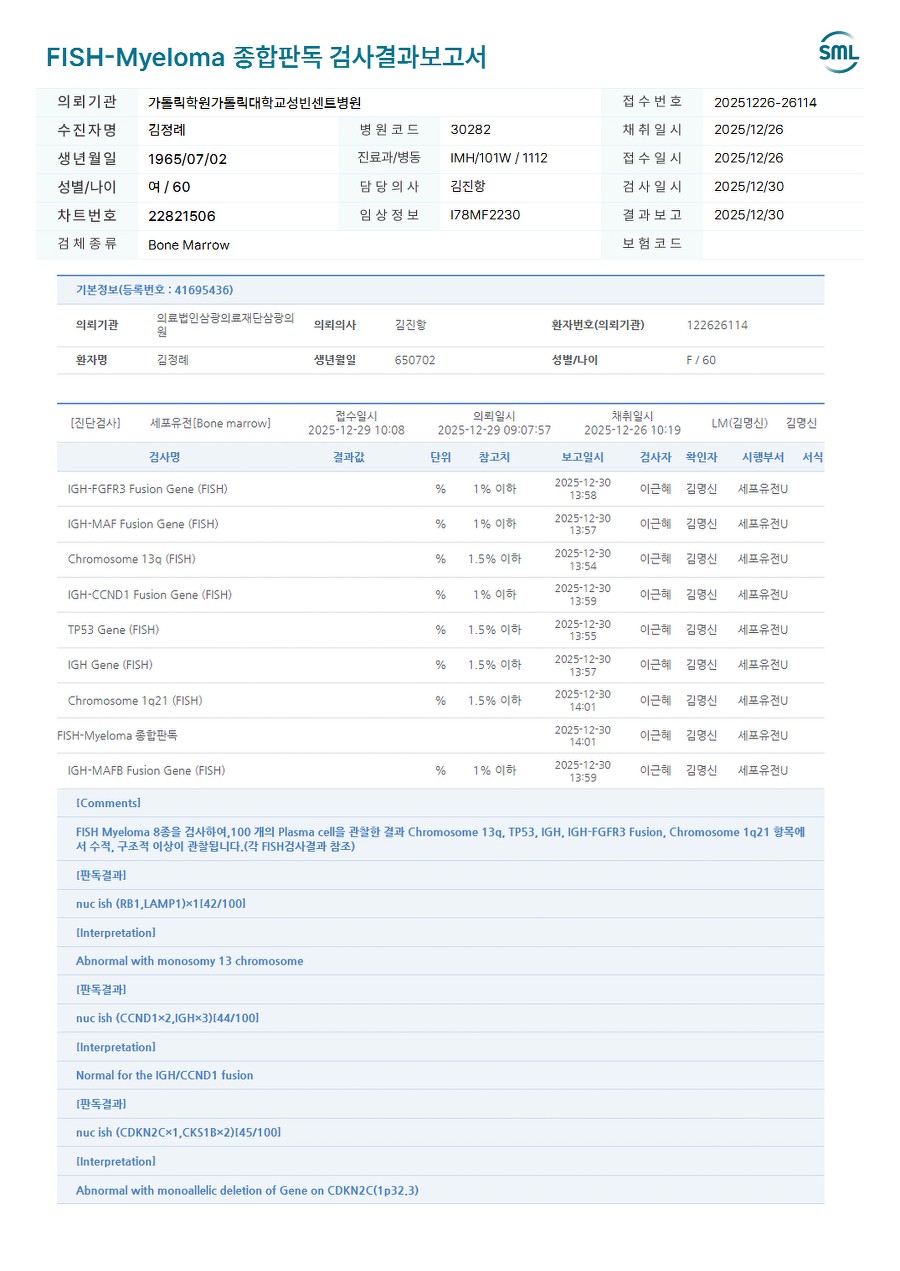Select the report title FISH-Myeloma 종합판독 검사결과보고서
900x1271 pixels.
(x=266, y=57)
